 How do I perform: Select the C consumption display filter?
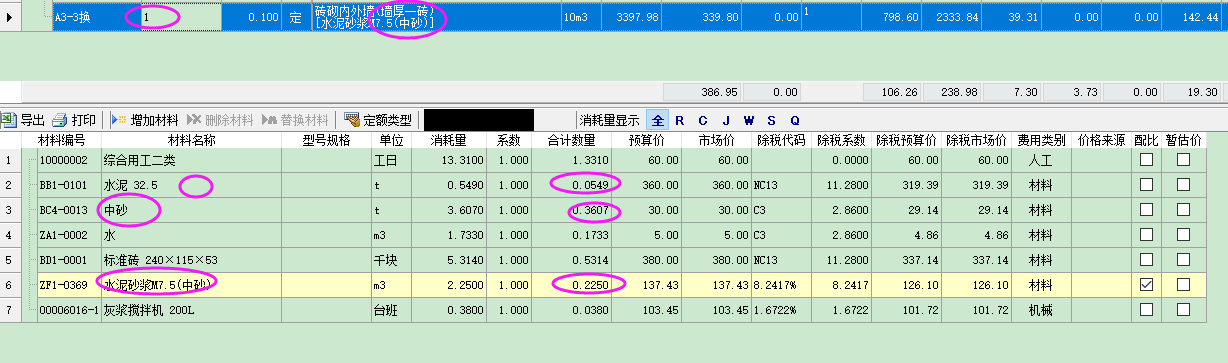tap(703, 120)
